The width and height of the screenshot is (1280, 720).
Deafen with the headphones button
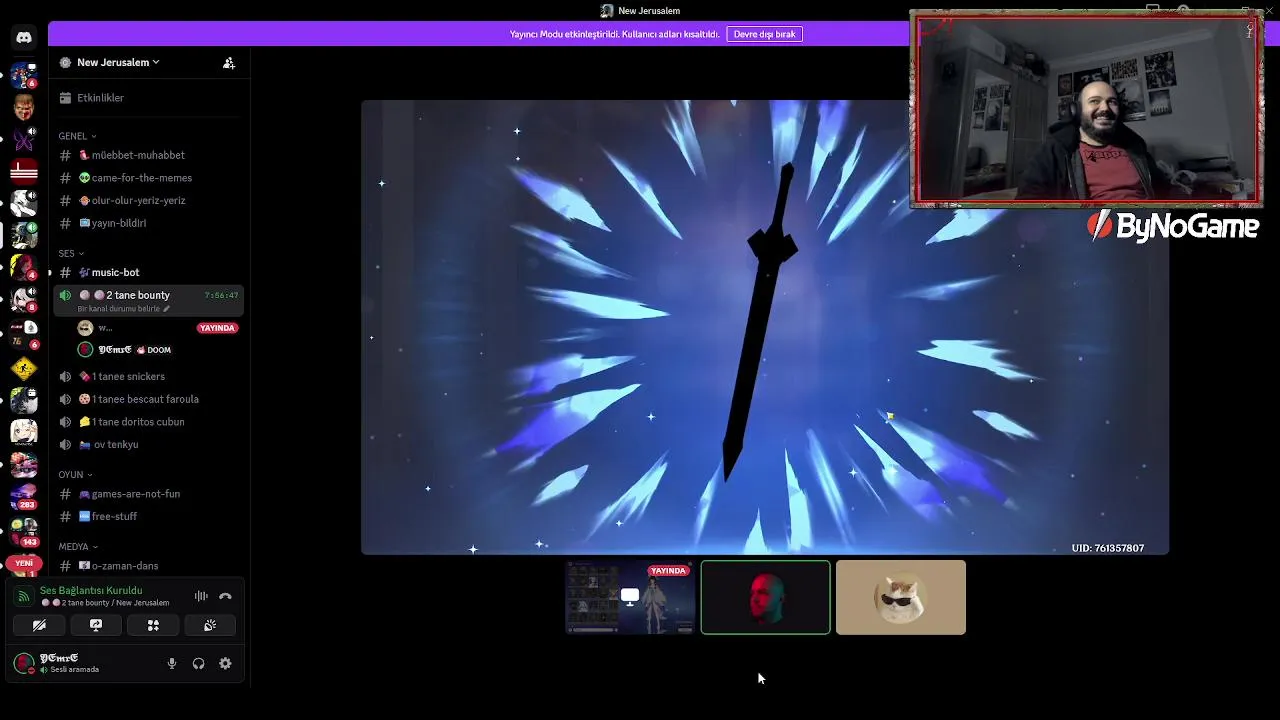[x=198, y=663]
